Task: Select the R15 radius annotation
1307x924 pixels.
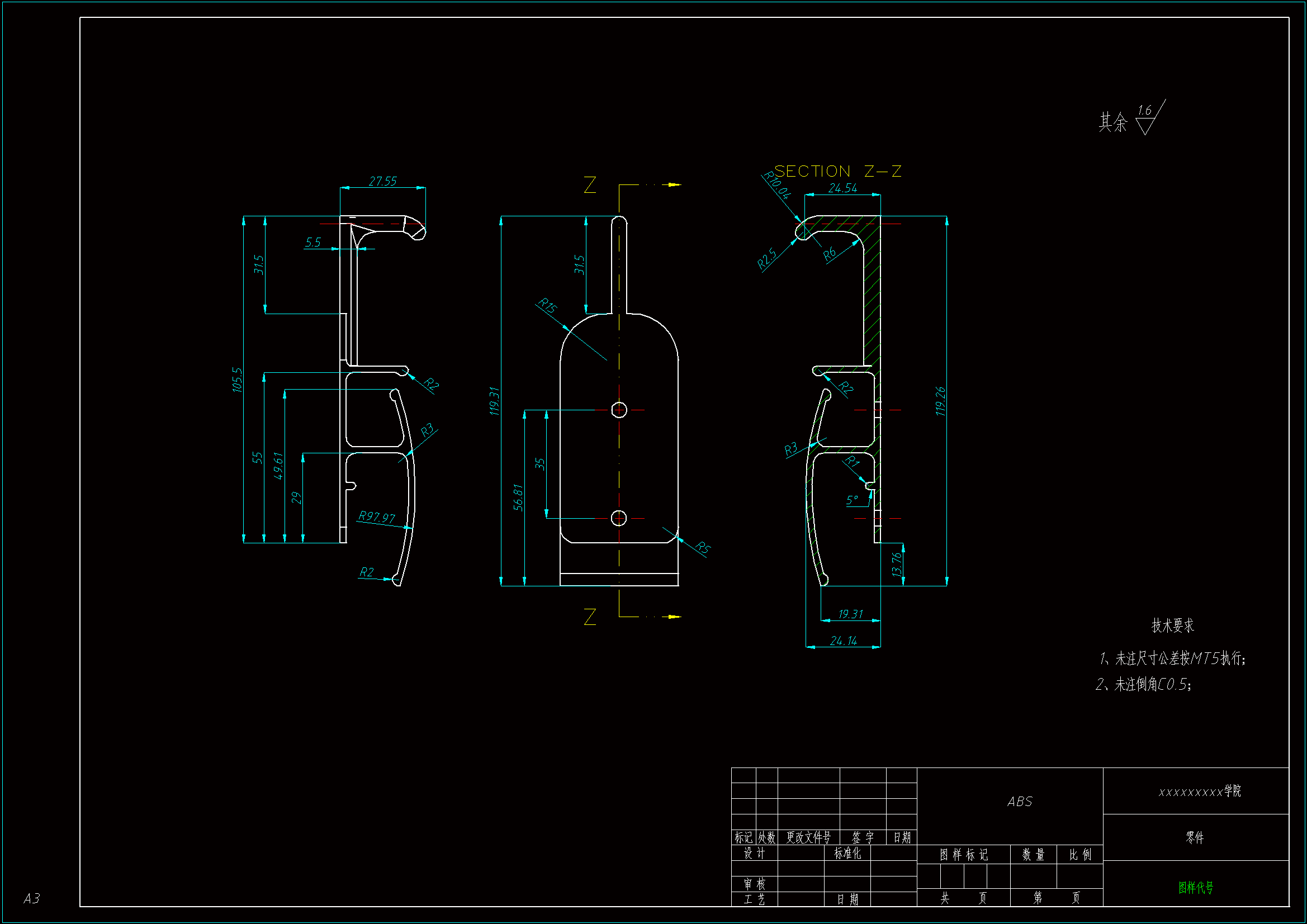Action: tap(548, 306)
